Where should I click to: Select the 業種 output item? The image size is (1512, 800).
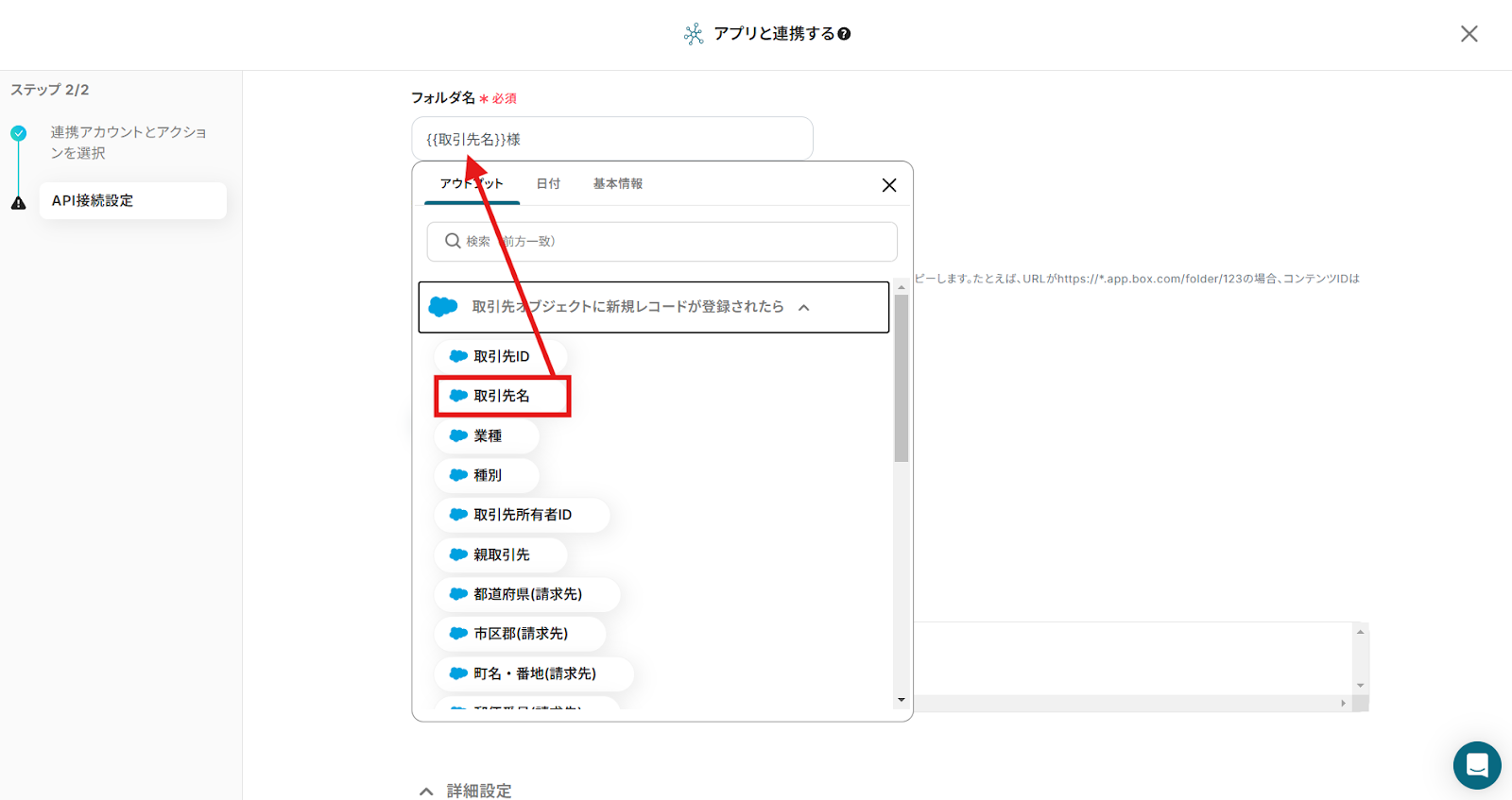pos(487,435)
